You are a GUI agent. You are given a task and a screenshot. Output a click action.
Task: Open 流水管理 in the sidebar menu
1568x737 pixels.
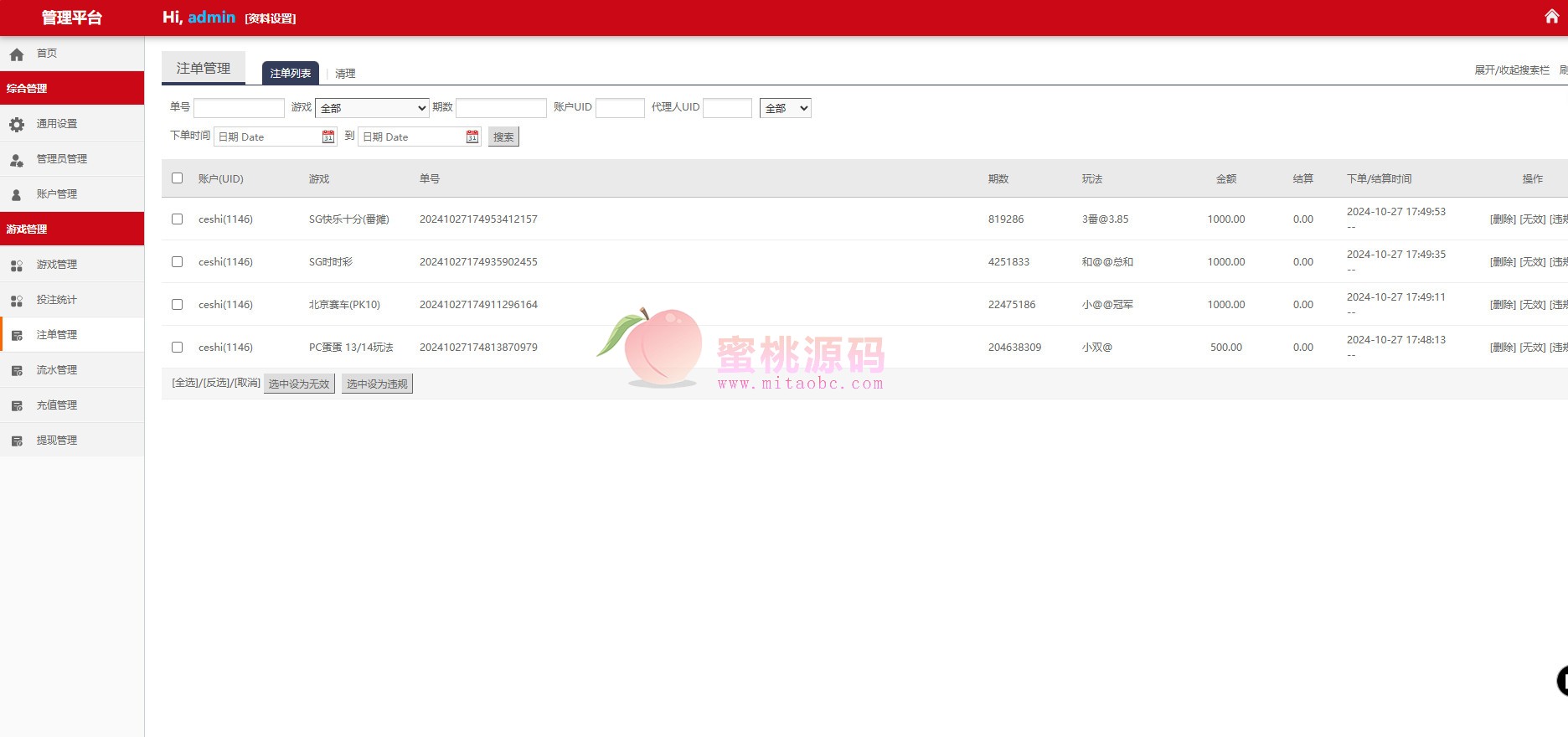[57, 370]
